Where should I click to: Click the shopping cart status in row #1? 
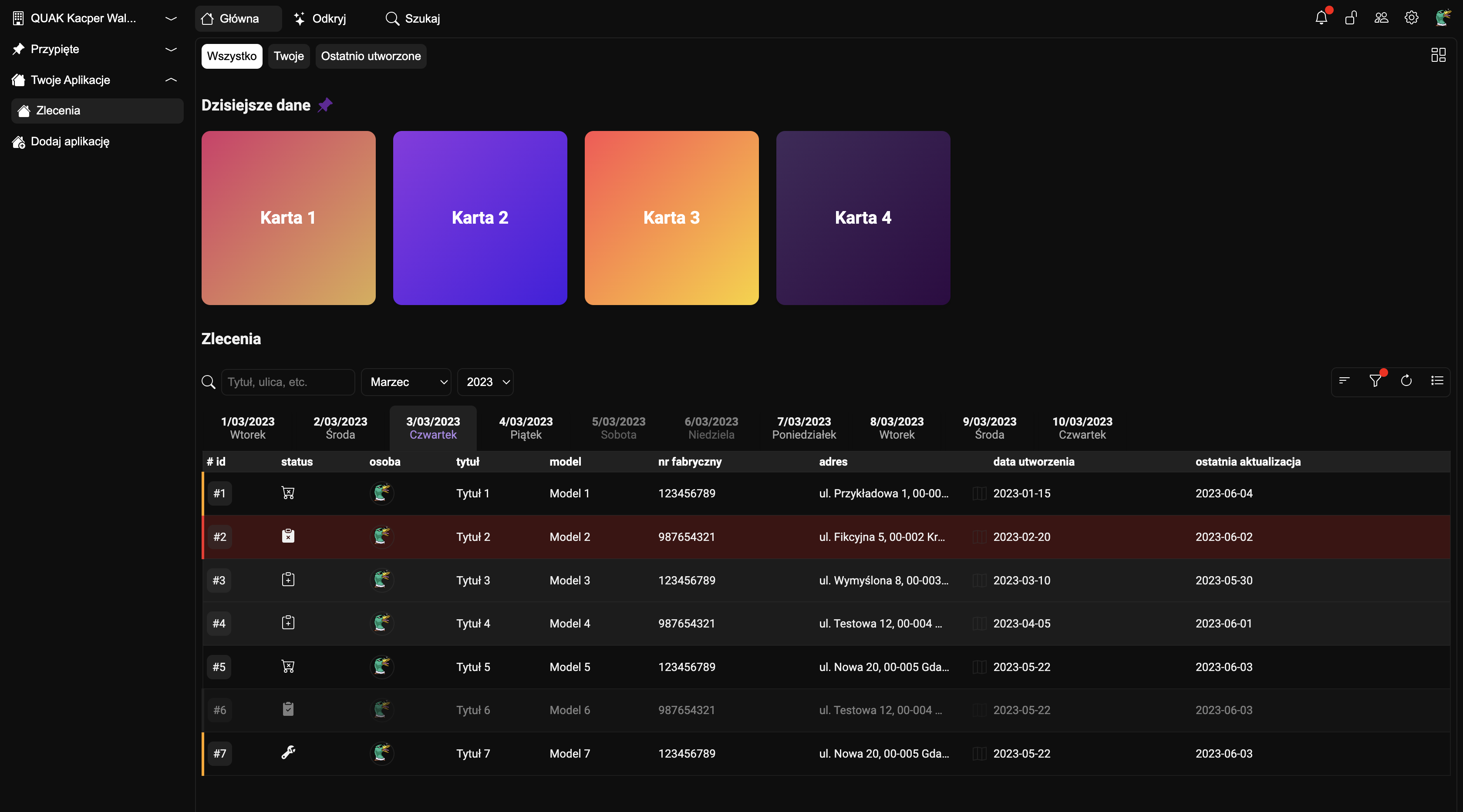(288, 493)
